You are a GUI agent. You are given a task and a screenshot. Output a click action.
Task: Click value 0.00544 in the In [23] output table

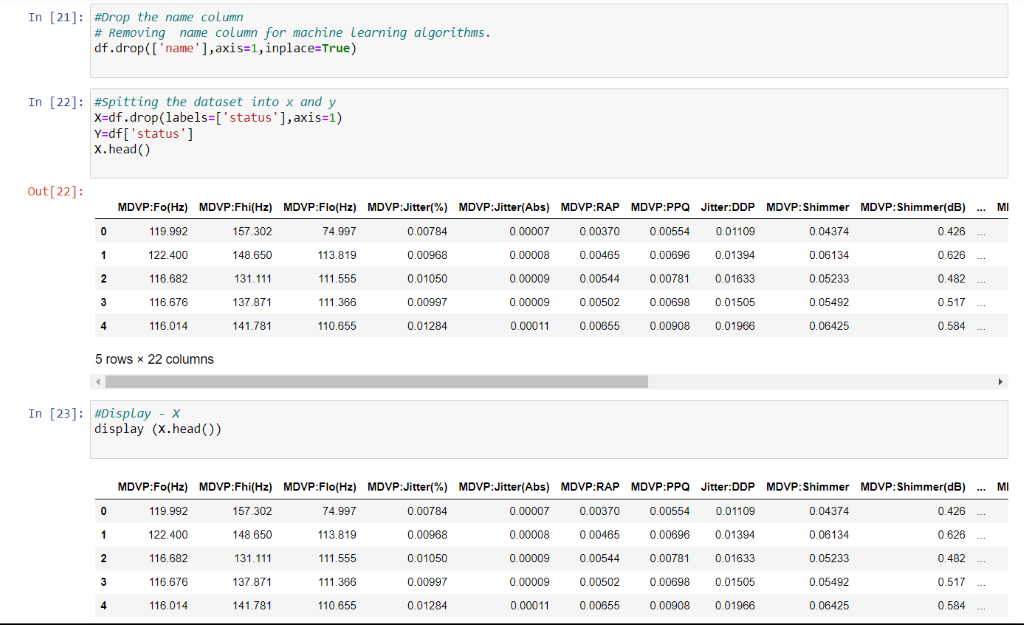click(600, 558)
